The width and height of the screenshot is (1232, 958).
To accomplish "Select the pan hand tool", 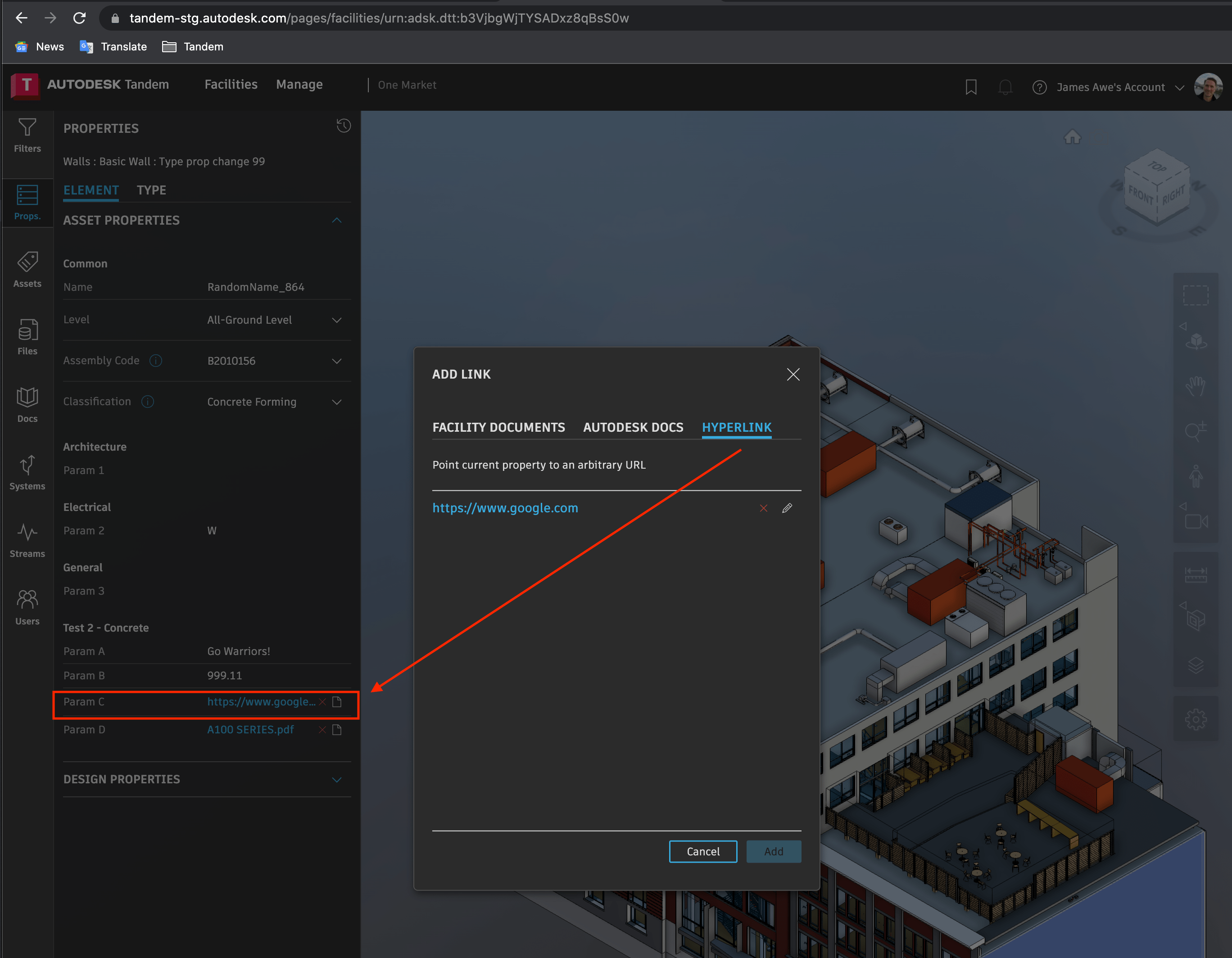I will click(x=1196, y=386).
